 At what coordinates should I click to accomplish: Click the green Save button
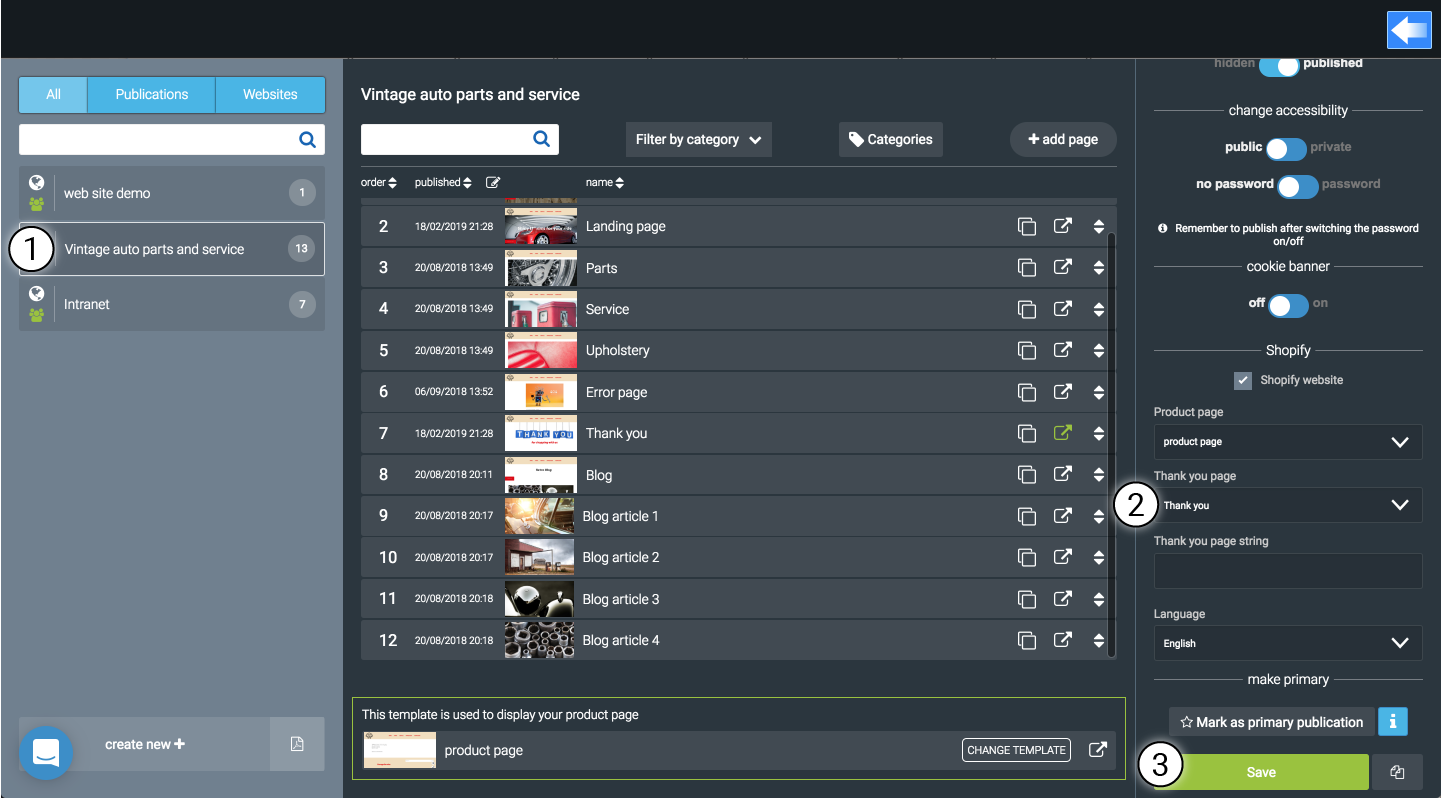[1261, 772]
